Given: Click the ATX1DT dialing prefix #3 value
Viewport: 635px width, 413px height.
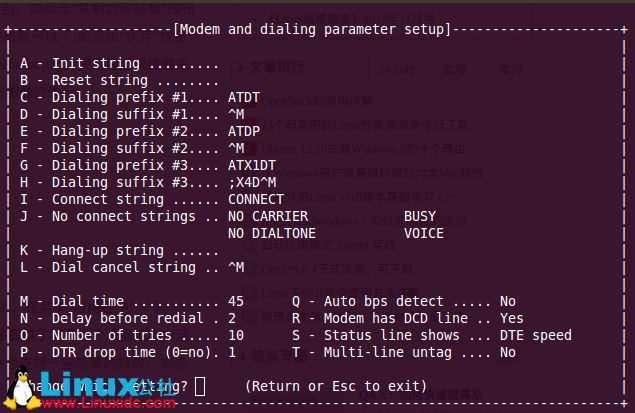Looking at the screenshot, I should (252, 165).
